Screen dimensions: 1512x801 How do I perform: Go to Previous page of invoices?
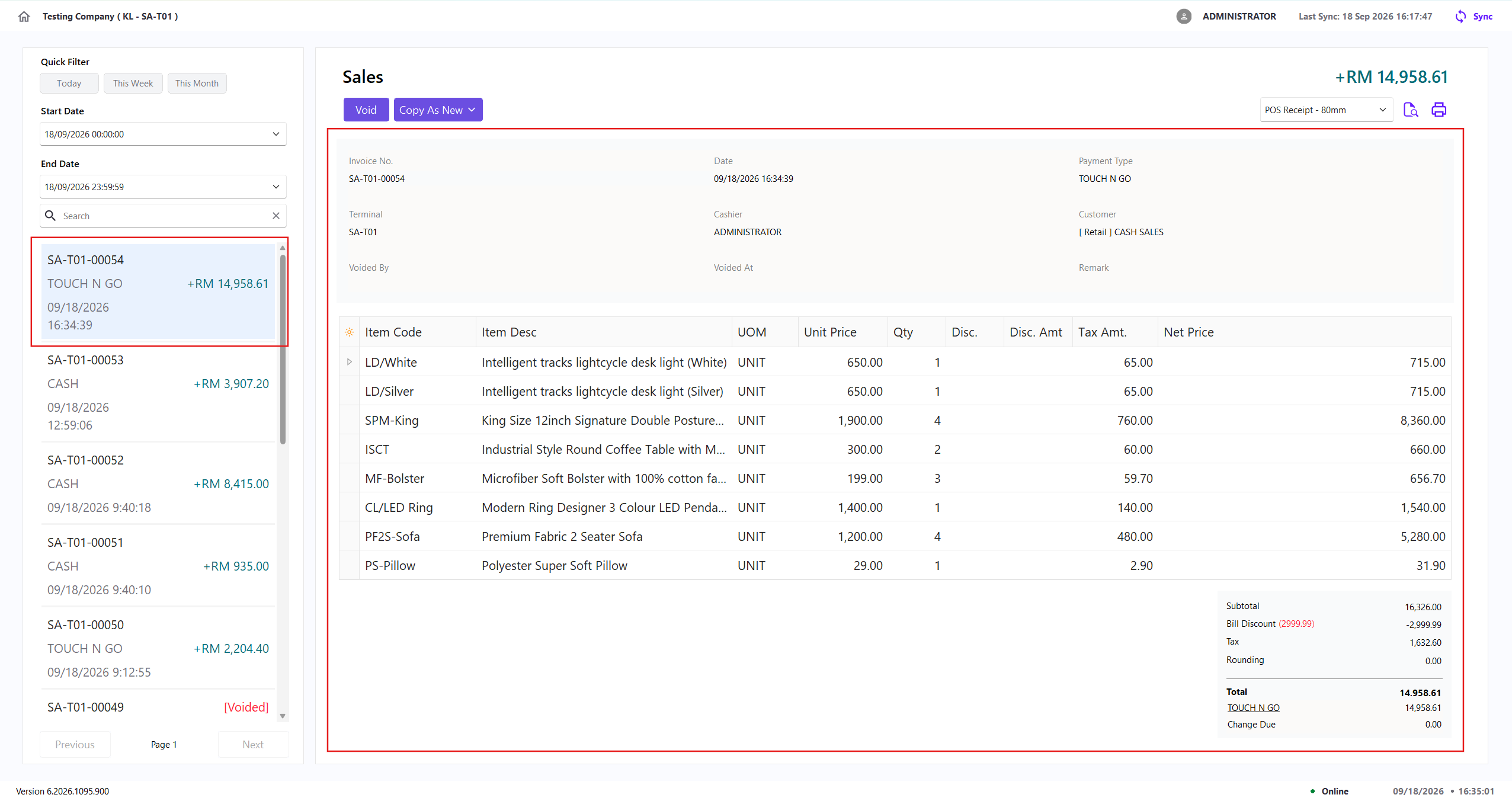point(75,745)
